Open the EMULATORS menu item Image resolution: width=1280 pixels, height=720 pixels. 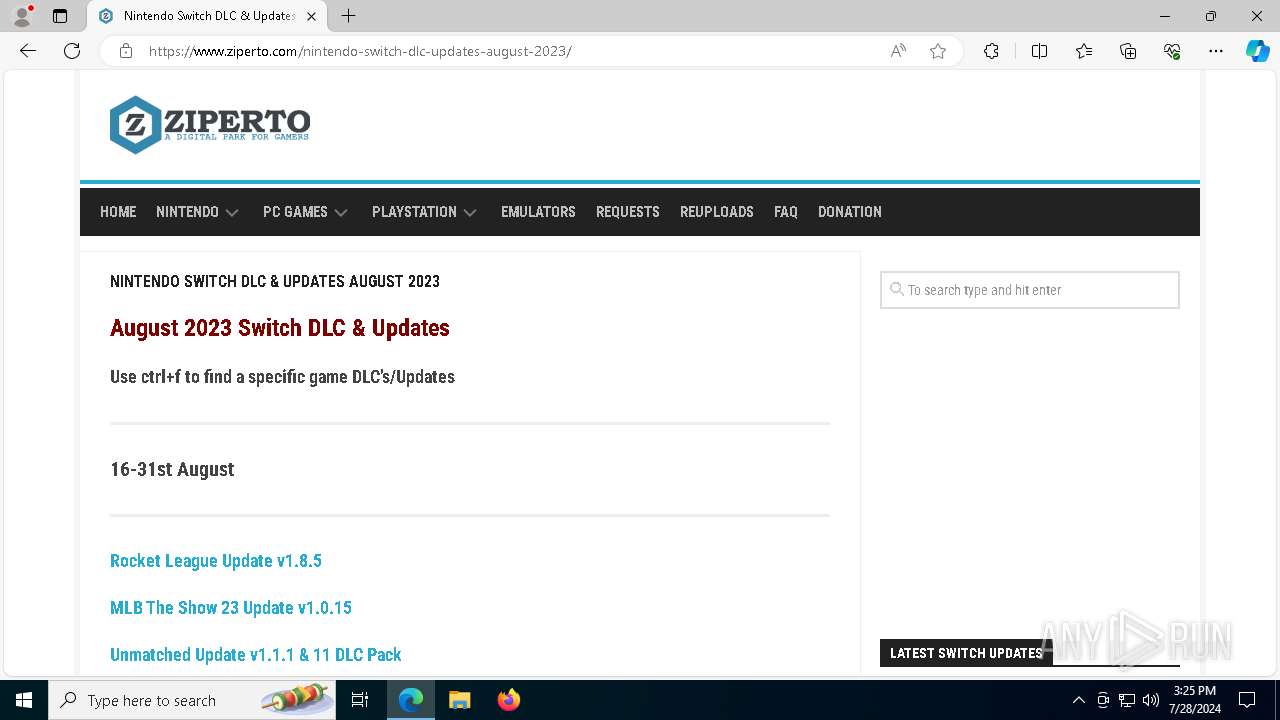[x=538, y=212]
